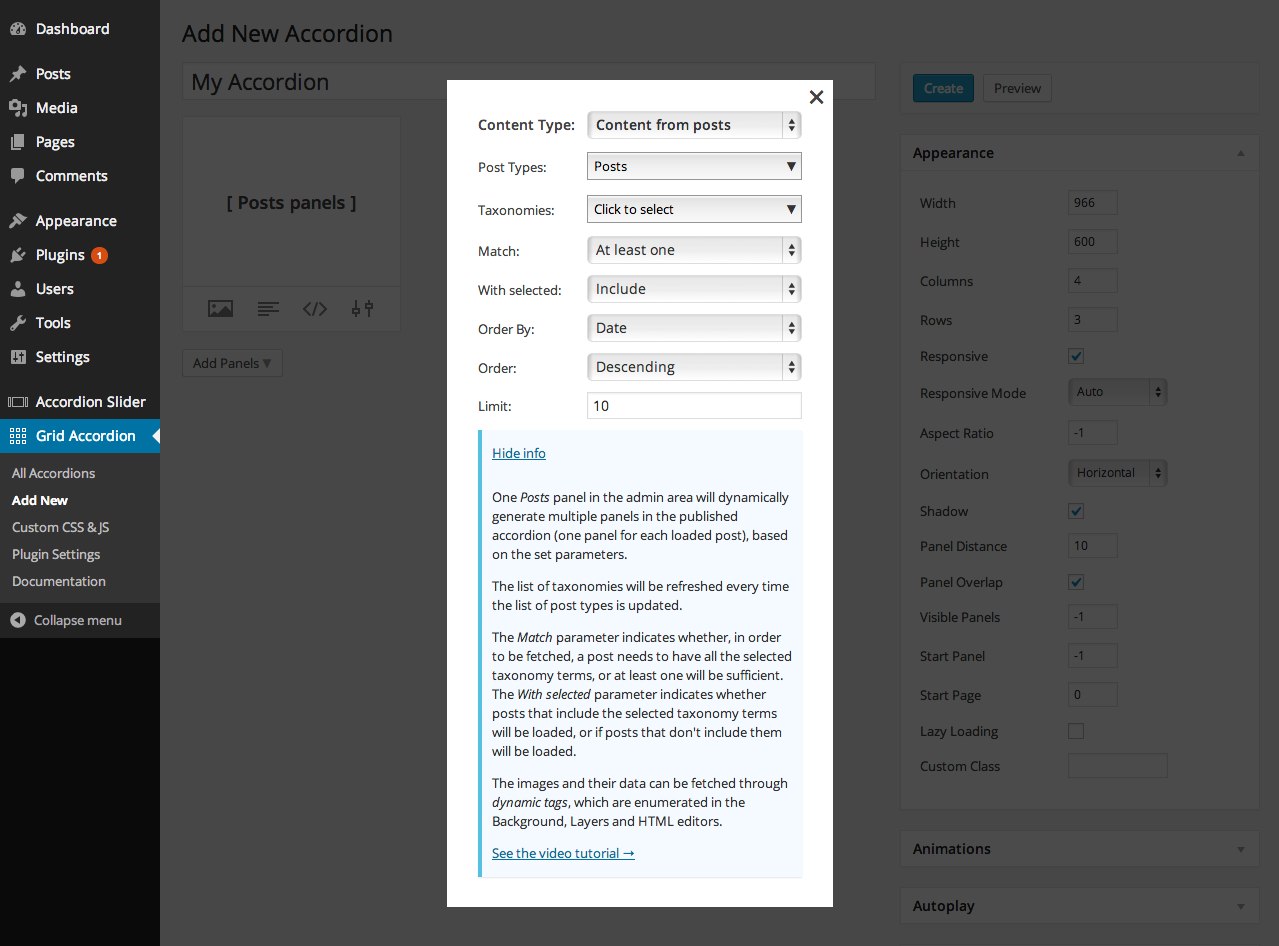Expand the Animations panel
Viewport: 1279px width, 946px height.
pos(1241,849)
